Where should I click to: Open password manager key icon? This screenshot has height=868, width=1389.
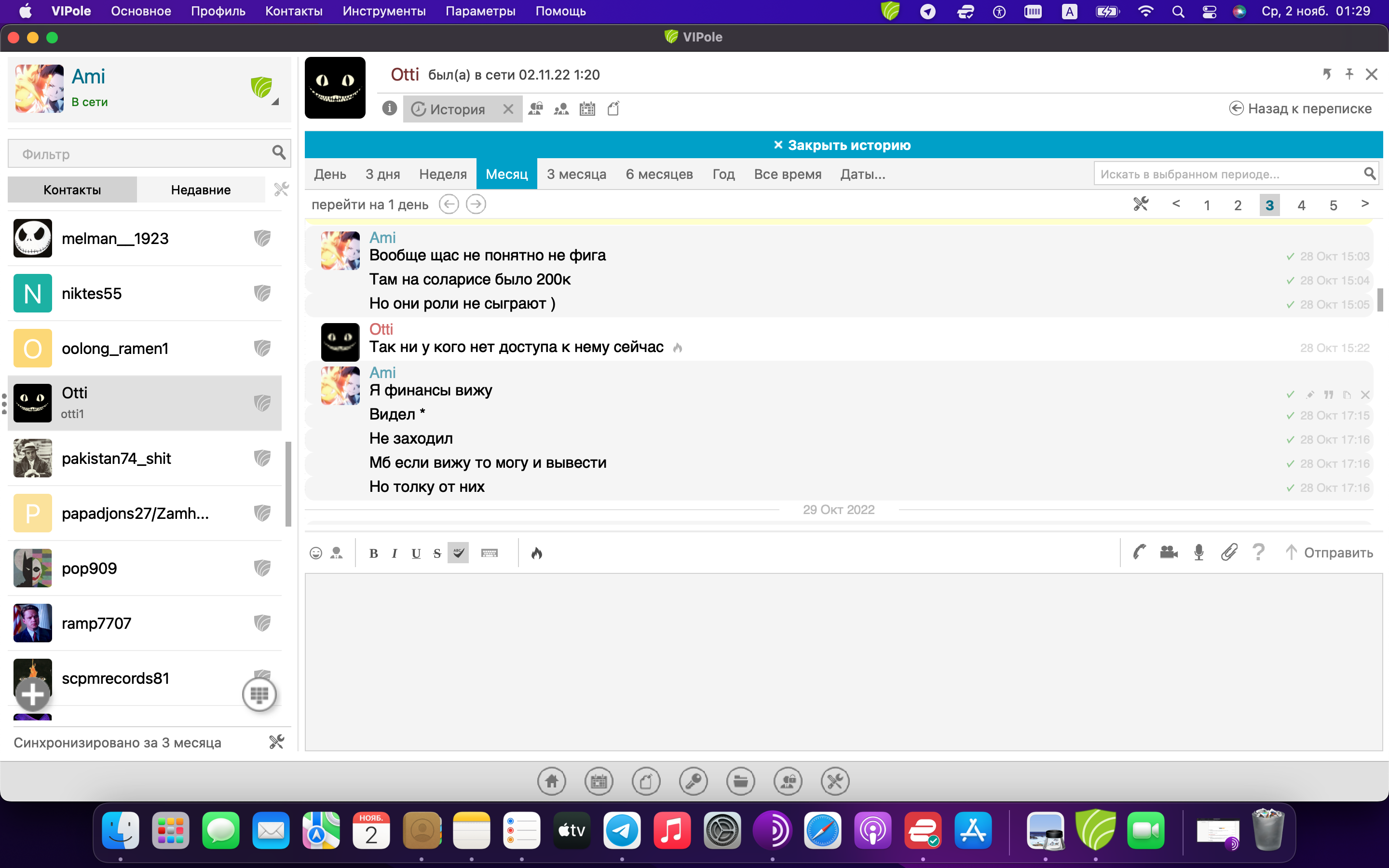[694, 781]
